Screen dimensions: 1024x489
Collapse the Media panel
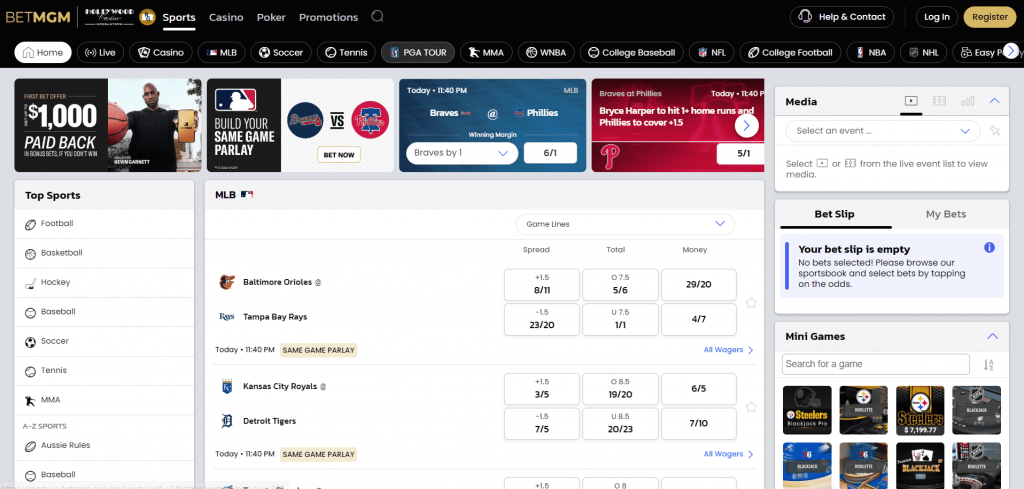pos(995,101)
